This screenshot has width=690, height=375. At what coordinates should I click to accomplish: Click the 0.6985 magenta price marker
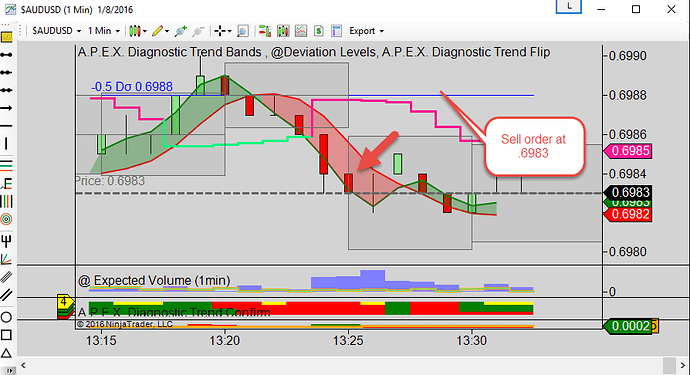[x=628, y=151]
